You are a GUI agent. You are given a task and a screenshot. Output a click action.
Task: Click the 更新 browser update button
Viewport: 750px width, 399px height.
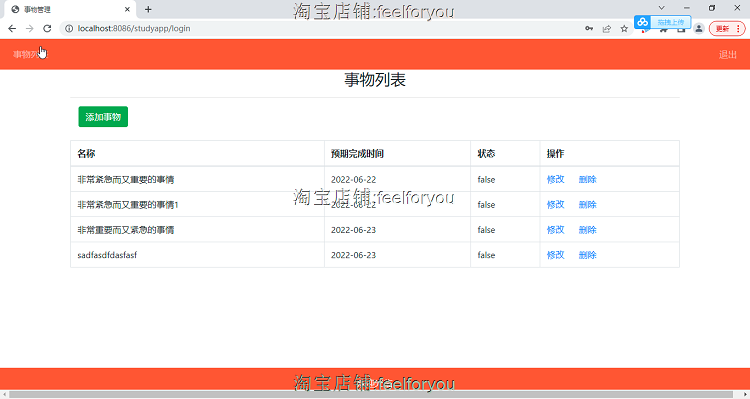727,29
